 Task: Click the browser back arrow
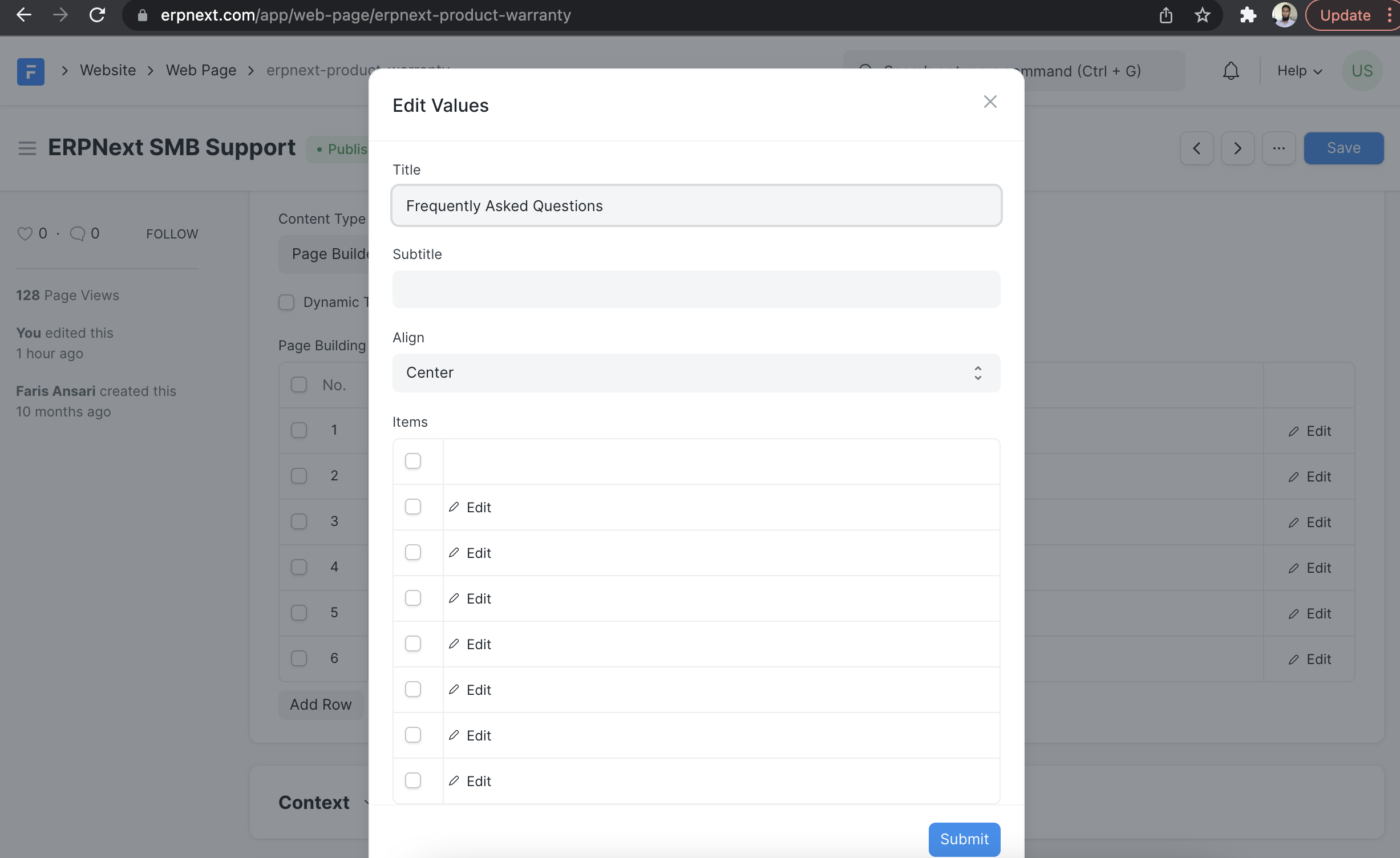click(x=24, y=15)
